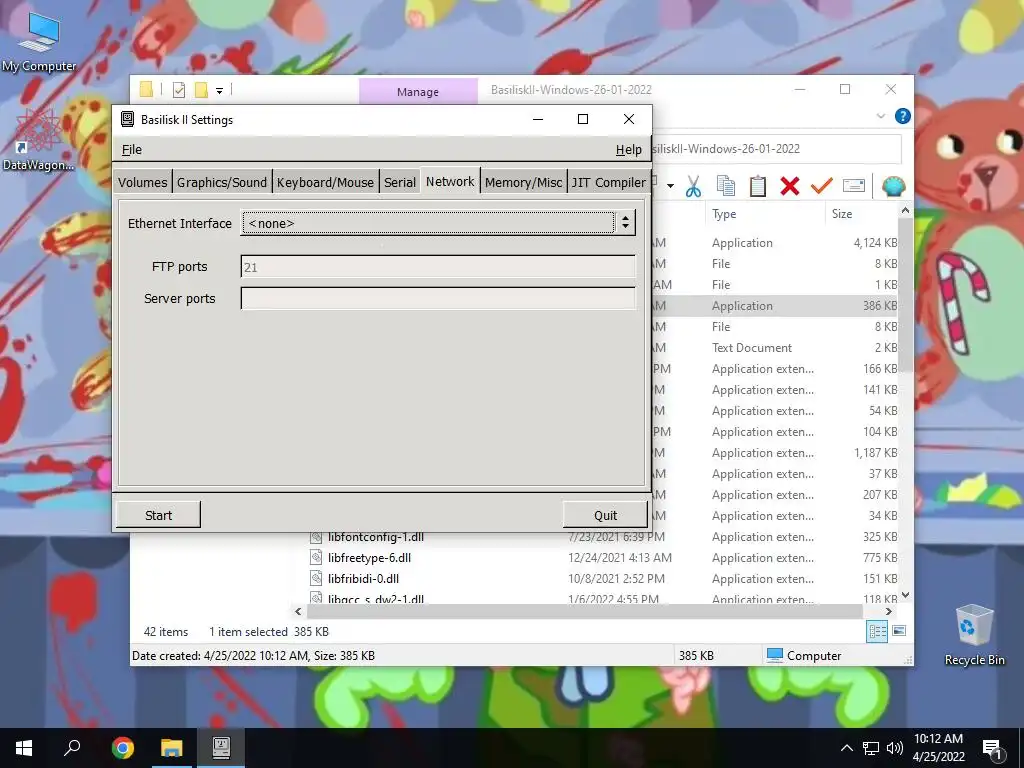This screenshot has height=768, width=1024.
Task: Click the Start button
Action: tap(158, 515)
